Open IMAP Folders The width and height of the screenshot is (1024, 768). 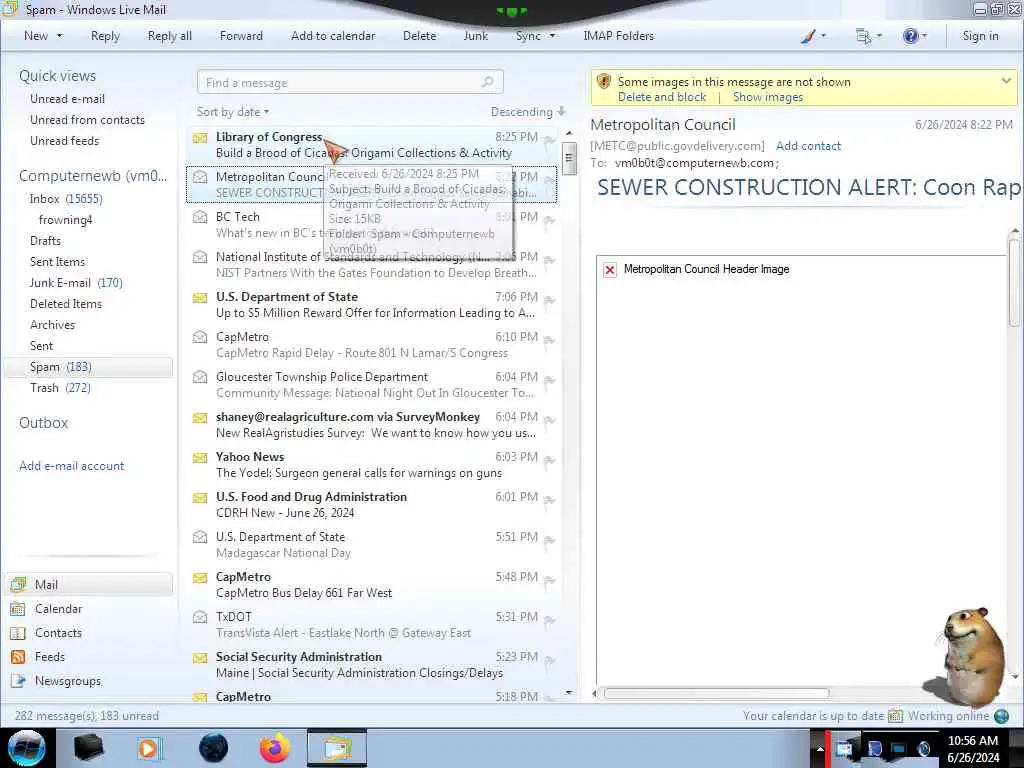(618, 36)
